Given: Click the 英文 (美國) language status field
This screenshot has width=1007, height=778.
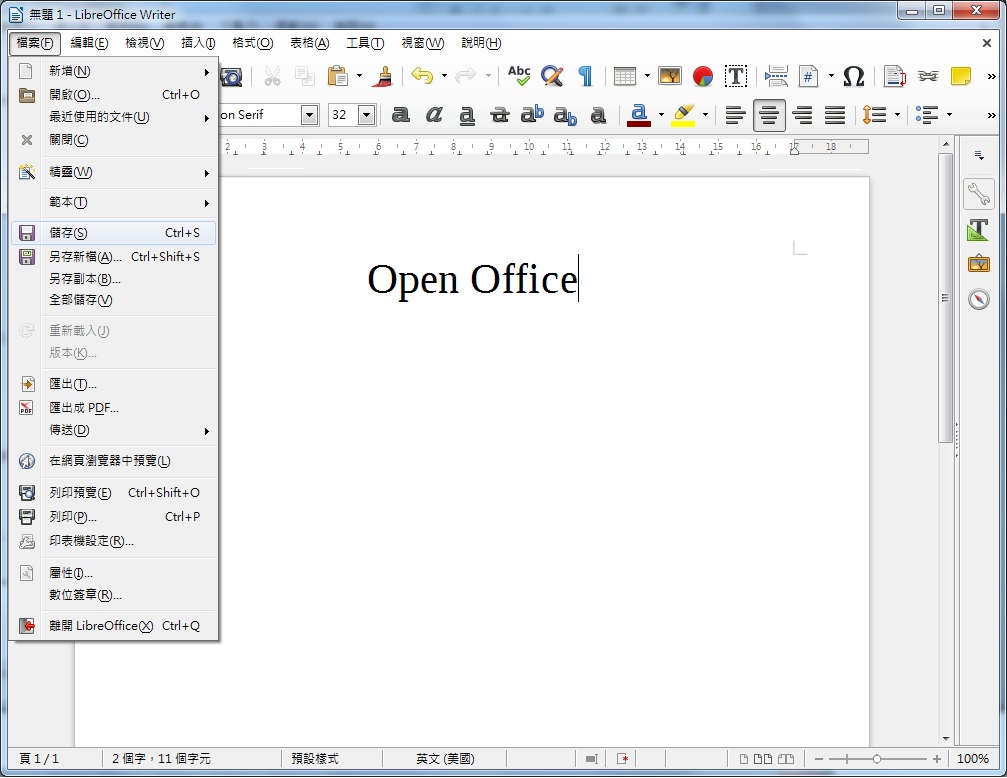Looking at the screenshot, I should 446,759.
